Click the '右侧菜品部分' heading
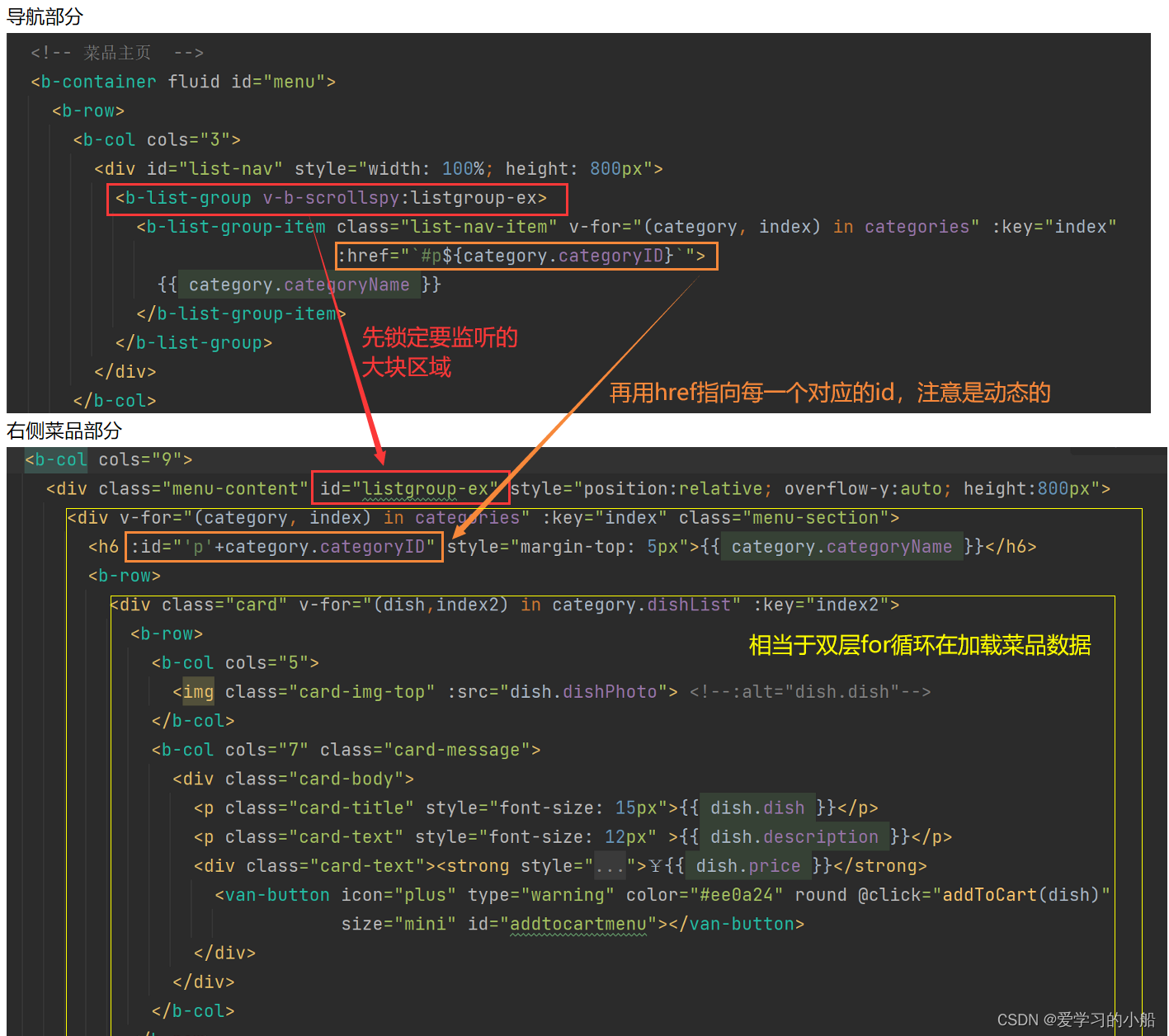The width and height of the screenshot is (1169, 1036). tap(64, 431)
